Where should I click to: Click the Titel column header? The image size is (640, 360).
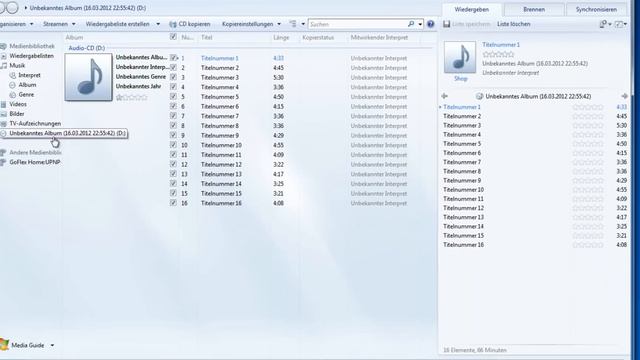pos(207,37)
